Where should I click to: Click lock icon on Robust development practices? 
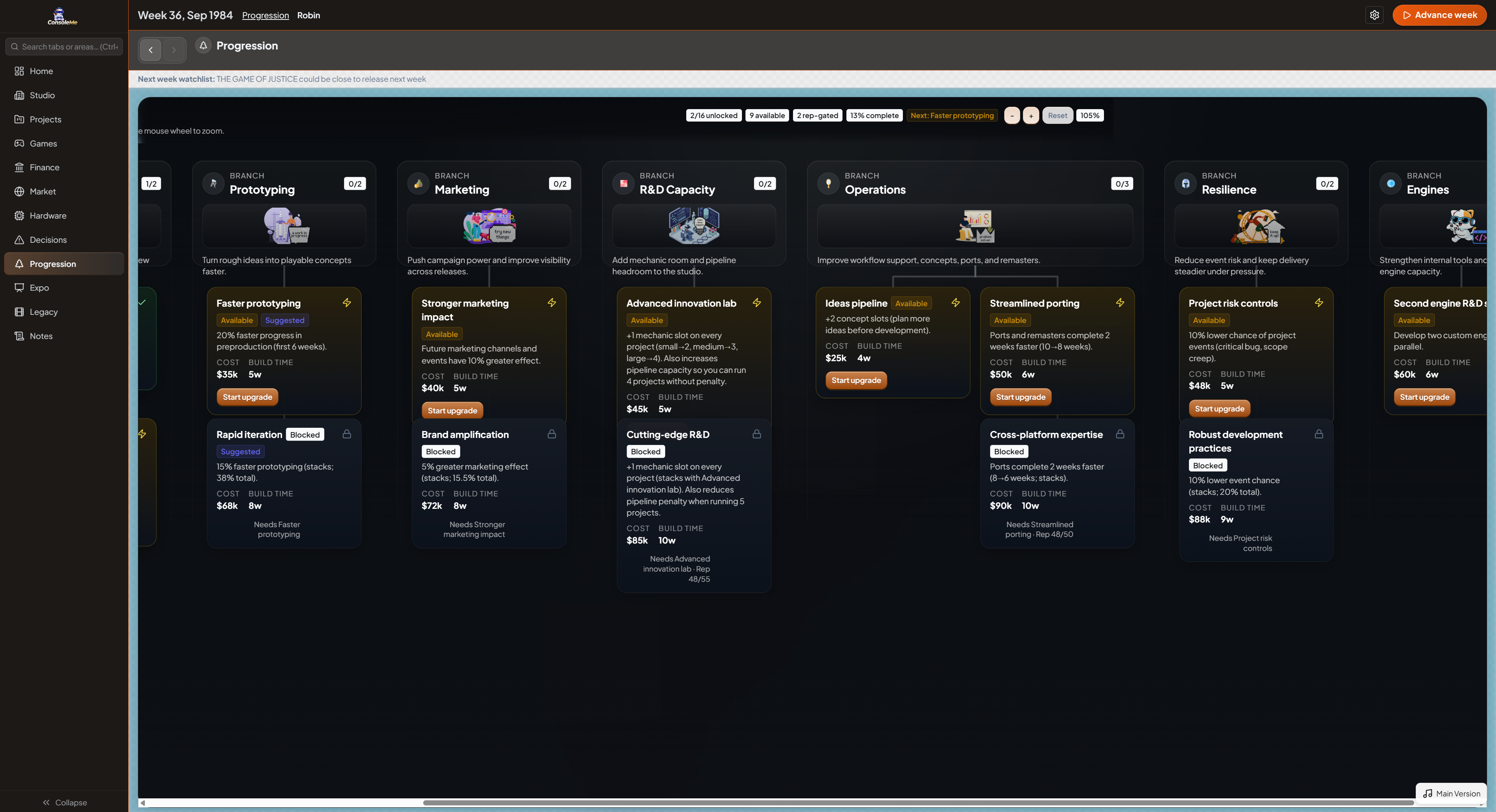pyautogui.click(x=1319, y=434)
